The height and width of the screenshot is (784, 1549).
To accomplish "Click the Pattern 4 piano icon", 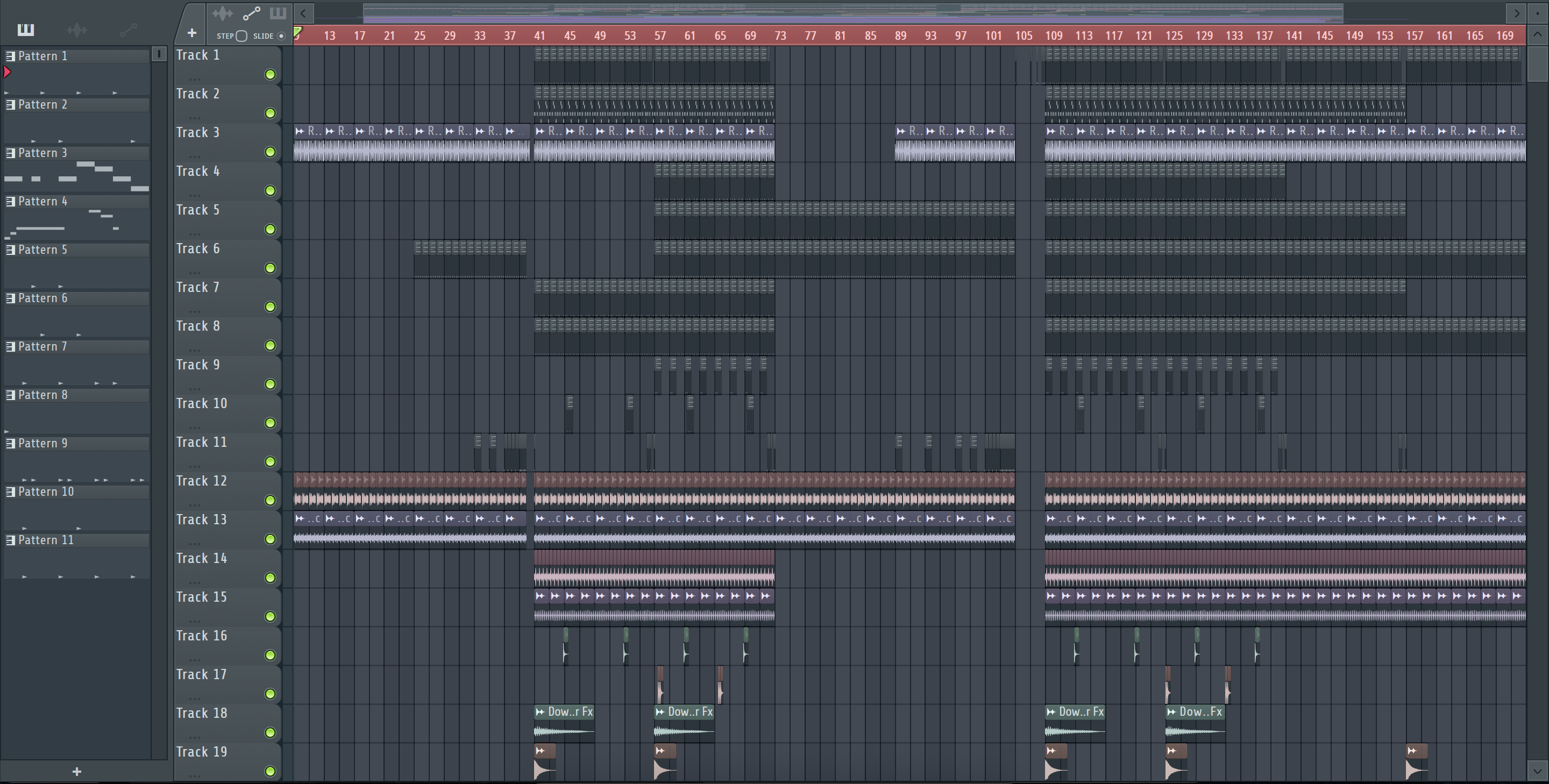I will (10, 202).
